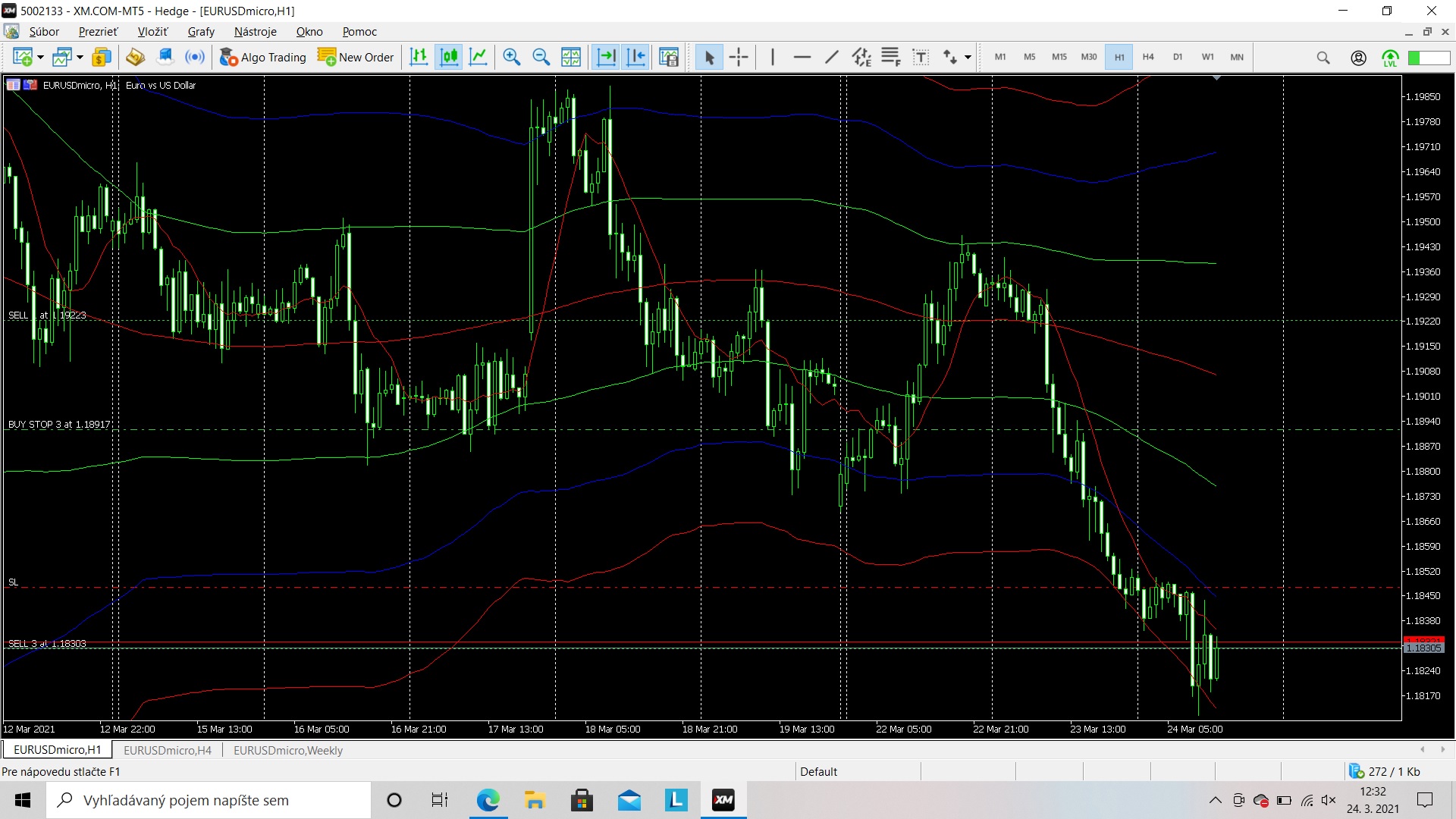Enable Algo Trading
Screen dimensions: 1456x819
(x=262, y=57)
